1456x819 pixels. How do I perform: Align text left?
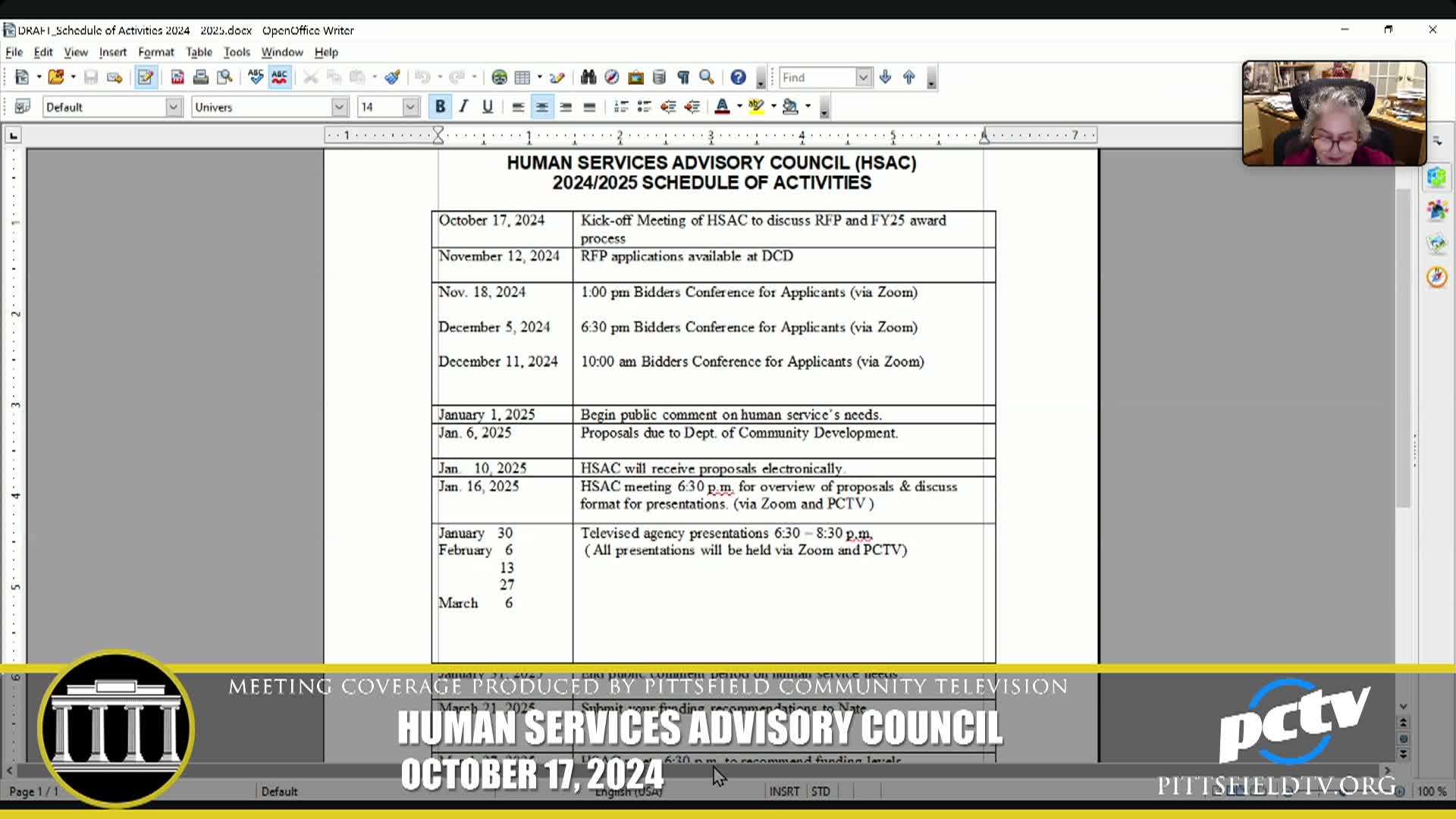(x=518, y=107)
